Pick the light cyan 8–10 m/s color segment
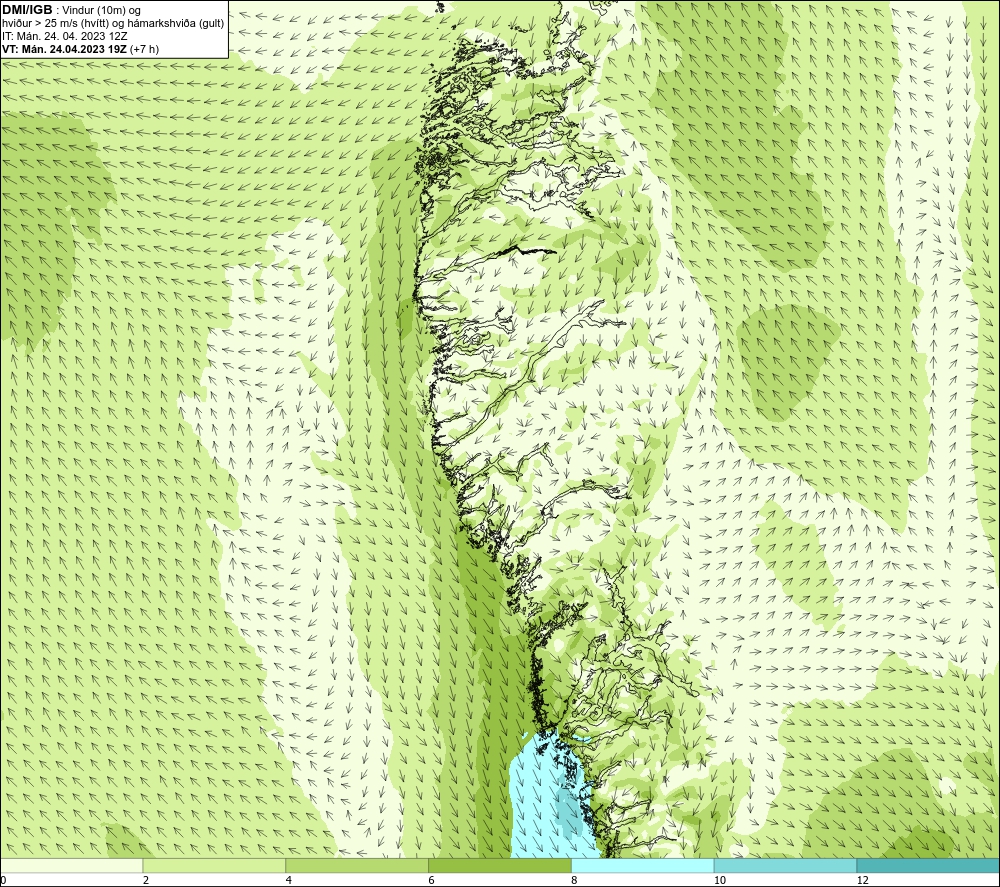The height and width of the screenshot is (887, 1000). [643, 865]
